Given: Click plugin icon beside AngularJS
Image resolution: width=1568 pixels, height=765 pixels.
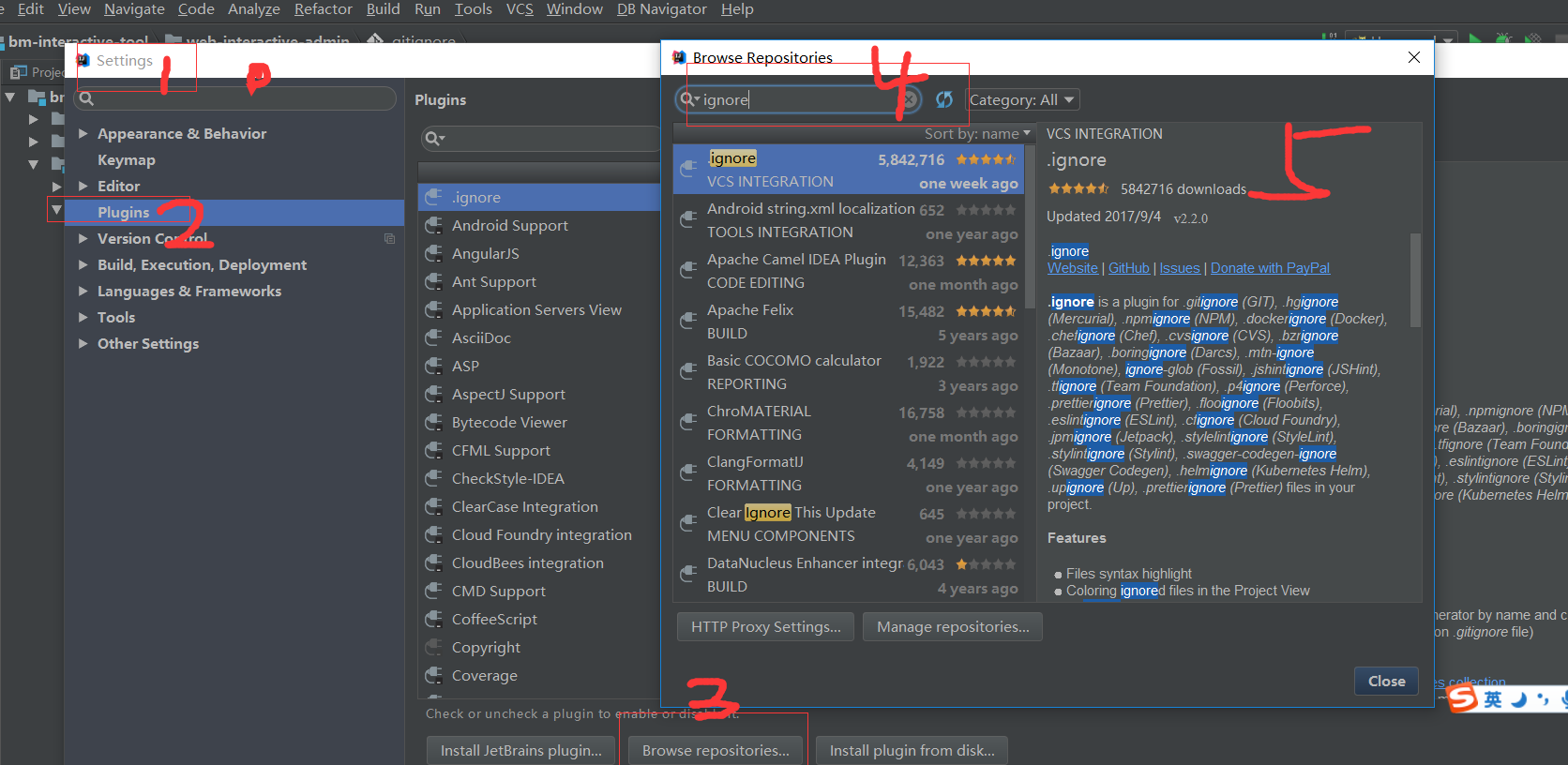Looking at the screenshot, I should point(434,253).
